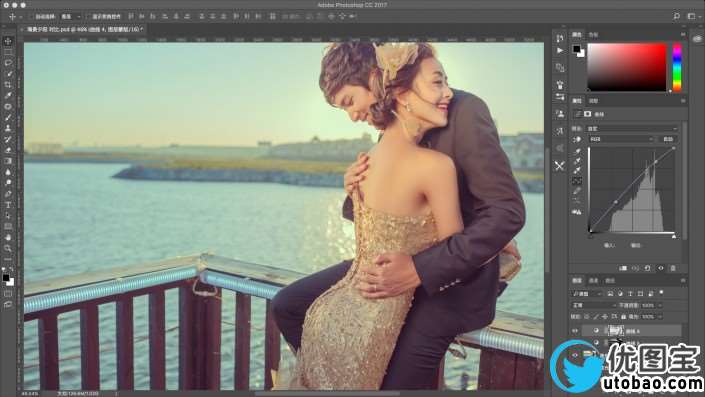Toggle adjustment visibility eye in Properties footer

tap(660, 268)
